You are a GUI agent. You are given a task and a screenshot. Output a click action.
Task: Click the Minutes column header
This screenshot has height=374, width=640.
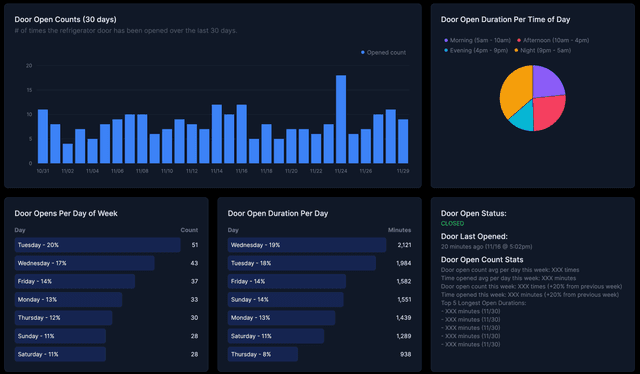pos(400,230)
